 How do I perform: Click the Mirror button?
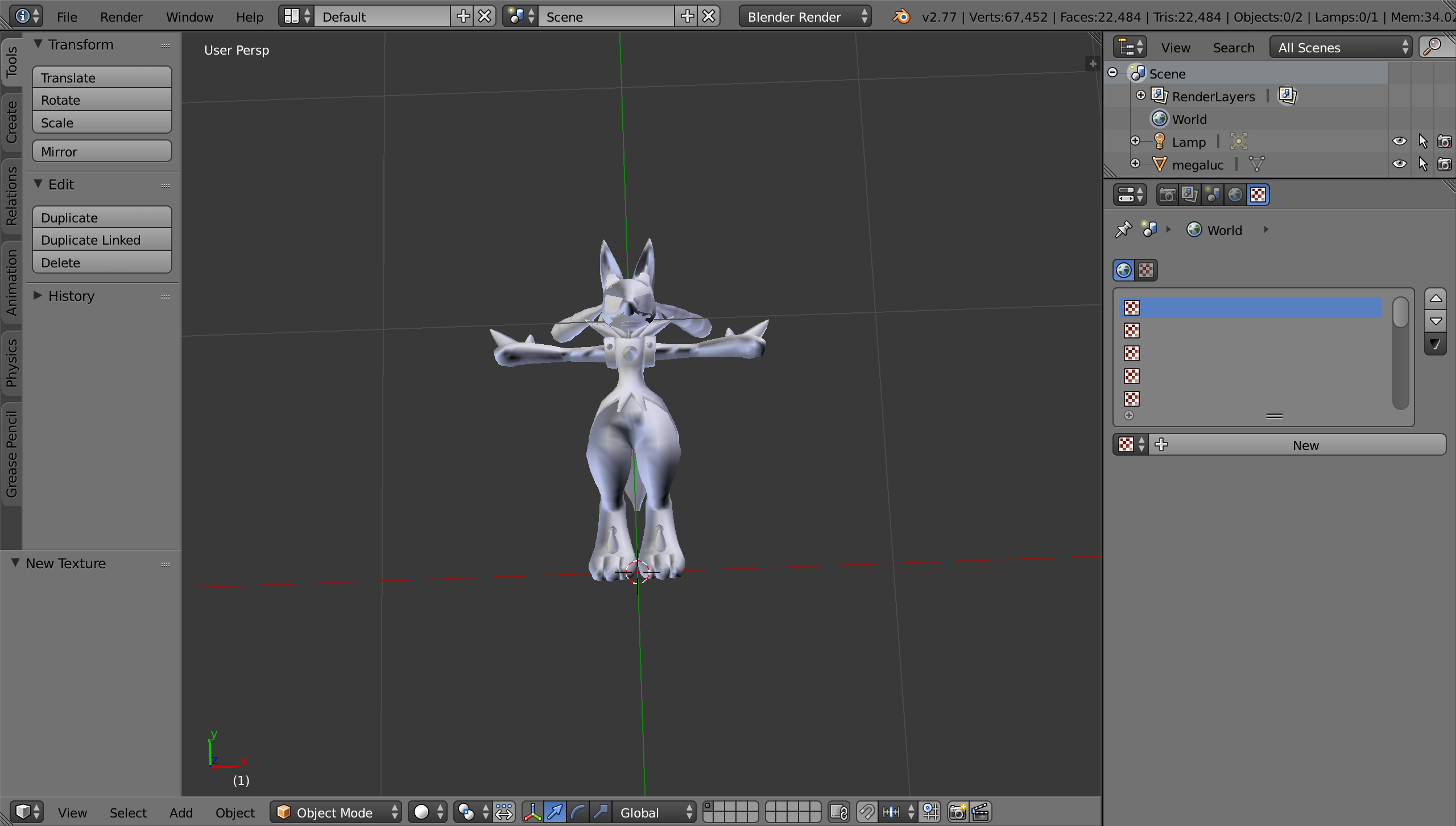point(102,151)
